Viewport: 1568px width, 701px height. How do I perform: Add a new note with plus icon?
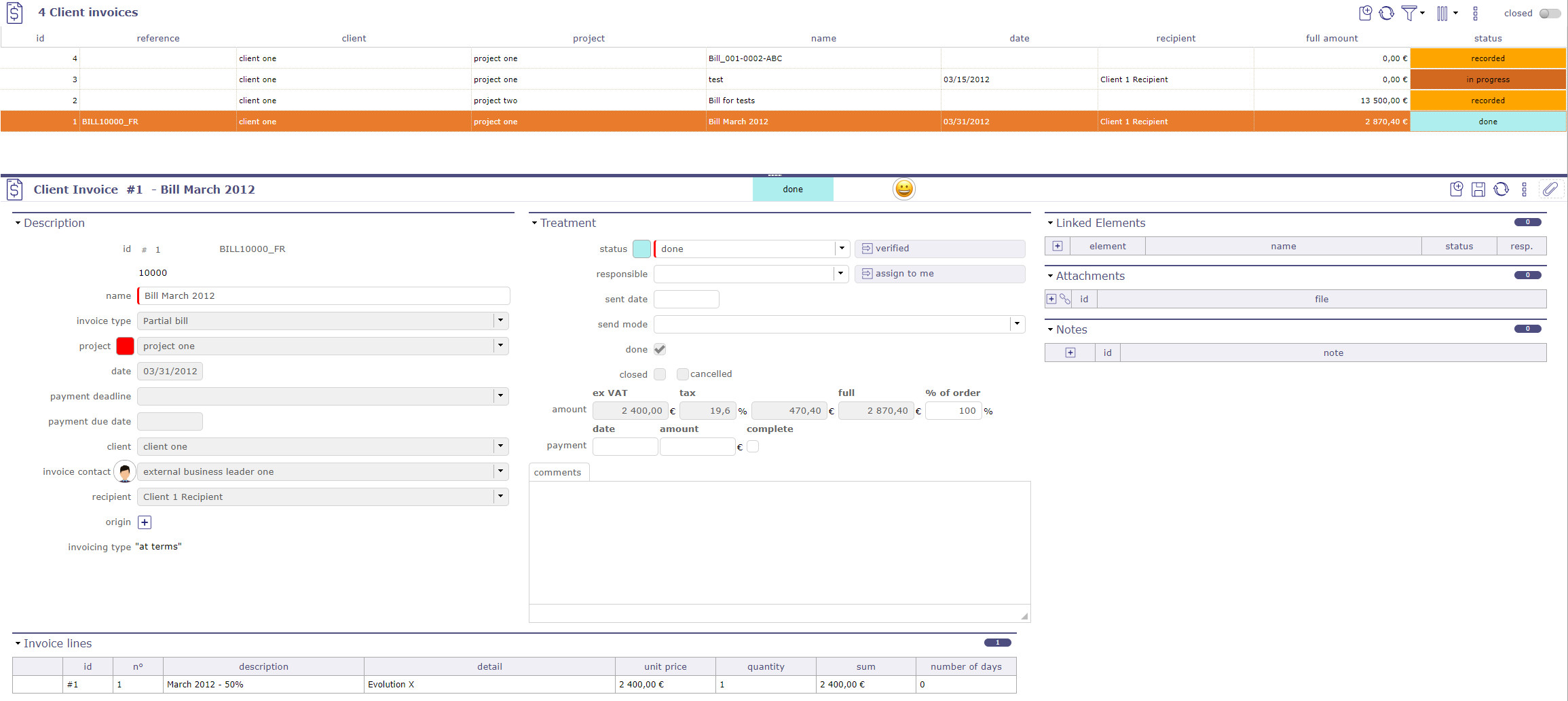point(1070,353)
